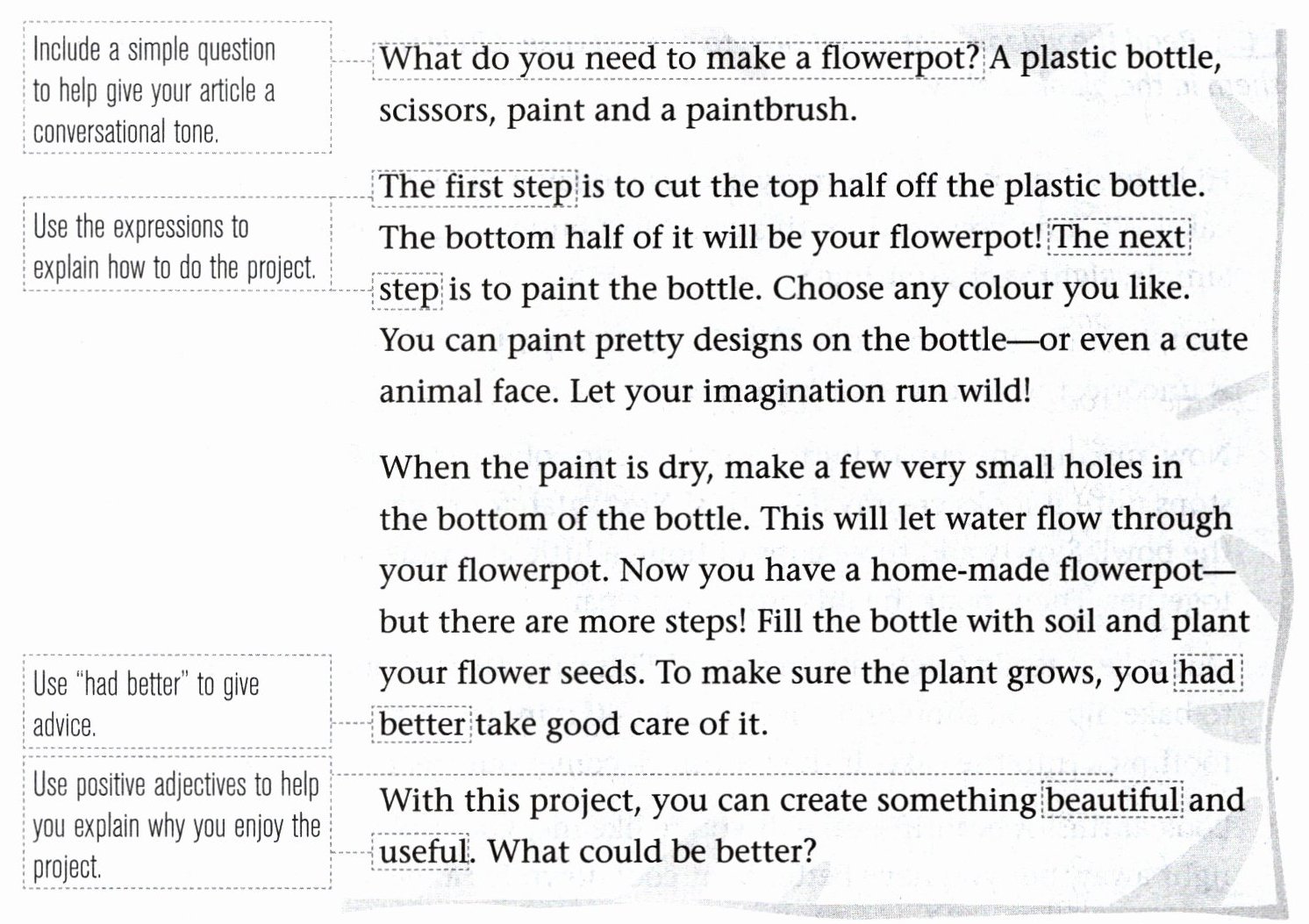Click the highlighted phrase "The first step"
1309x924 pixels.
(476, 187)
